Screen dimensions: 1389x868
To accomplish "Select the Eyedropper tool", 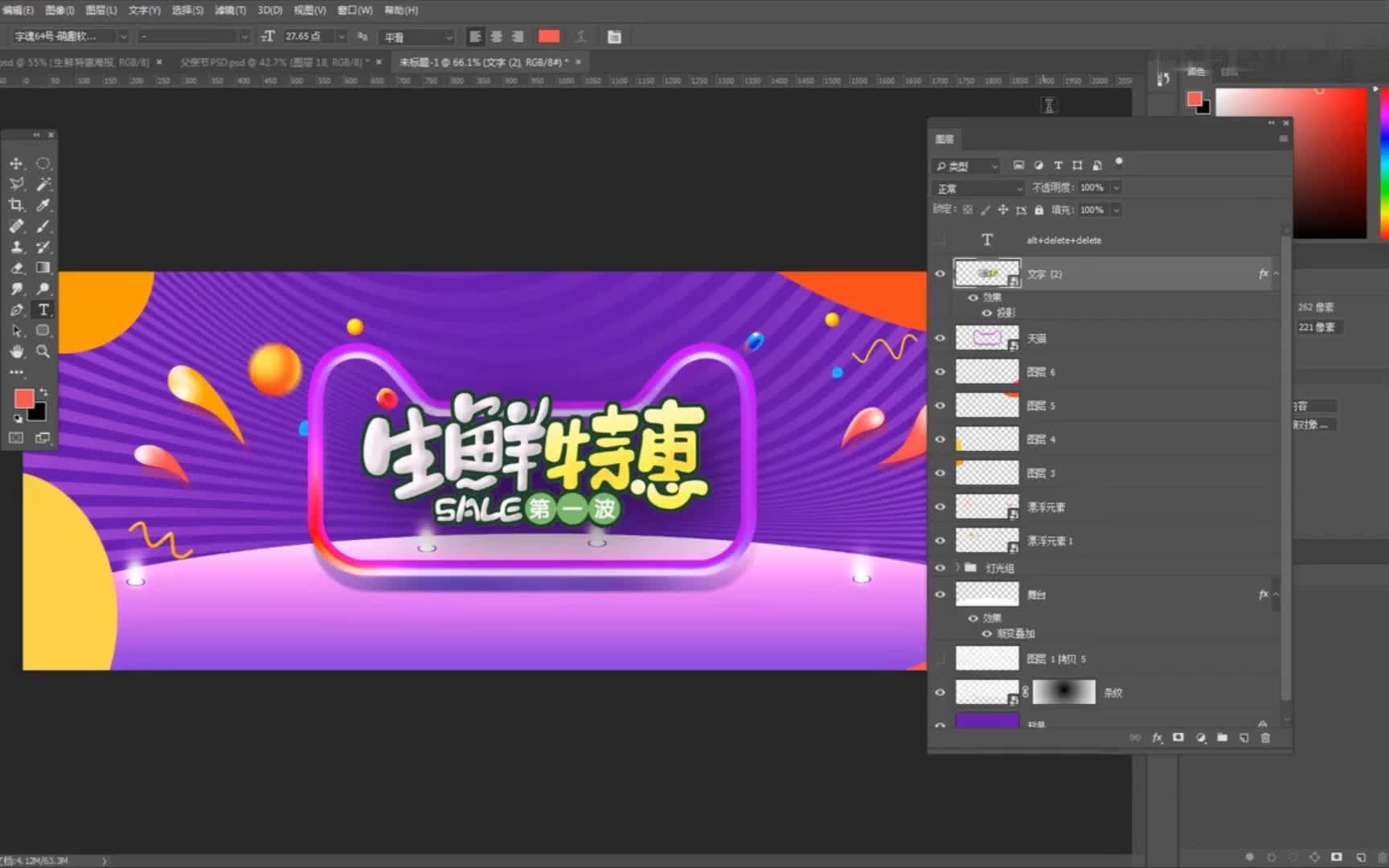I will (x=43, y=205).
